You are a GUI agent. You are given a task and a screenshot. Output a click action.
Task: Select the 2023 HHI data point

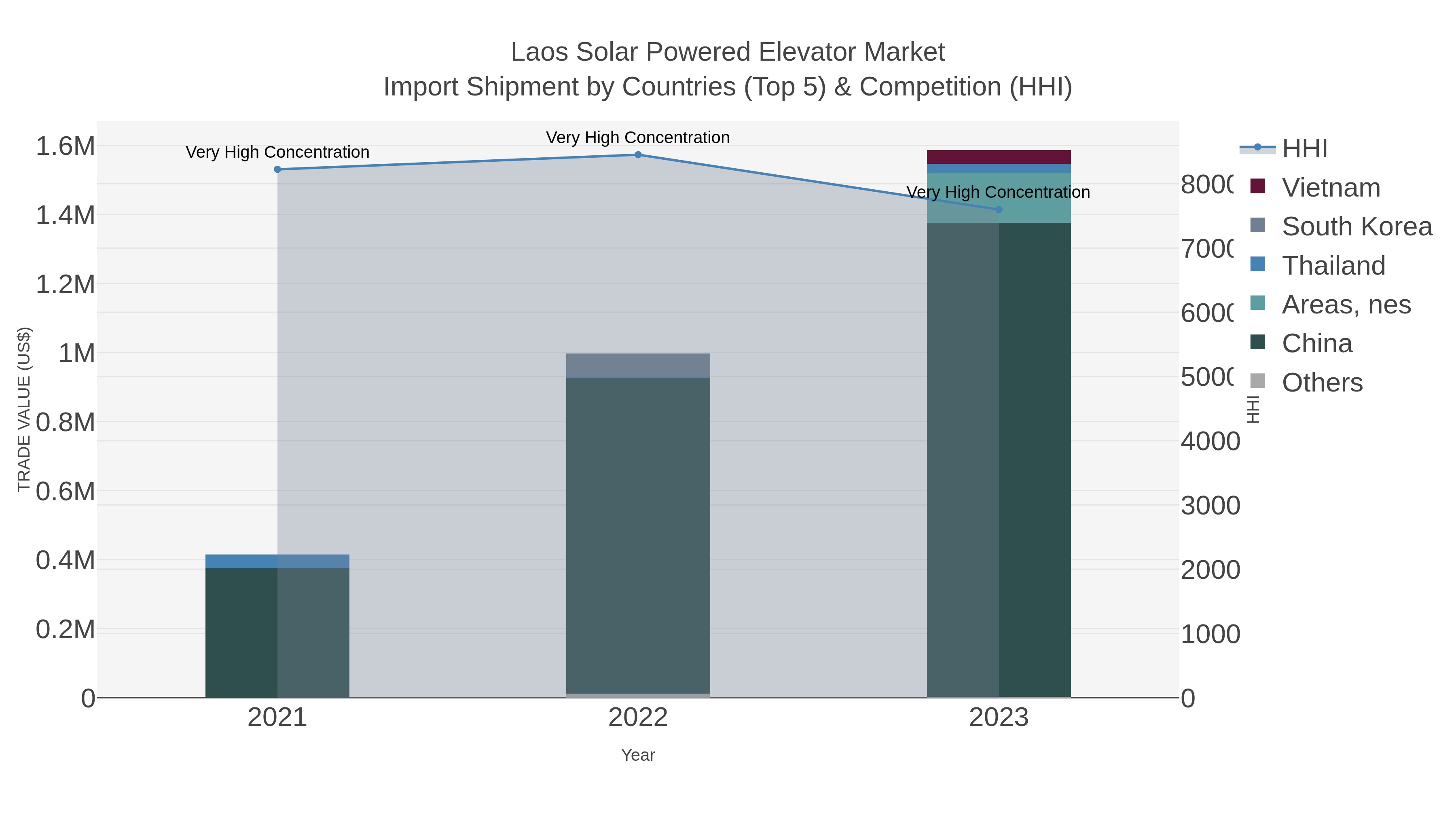point(999,210)
